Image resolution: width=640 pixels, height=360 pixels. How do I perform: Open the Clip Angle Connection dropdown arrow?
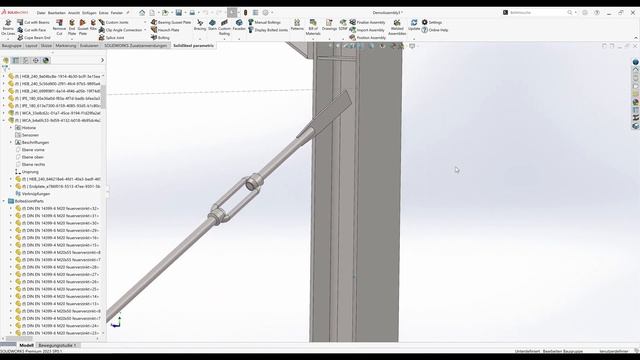[145, 30]
